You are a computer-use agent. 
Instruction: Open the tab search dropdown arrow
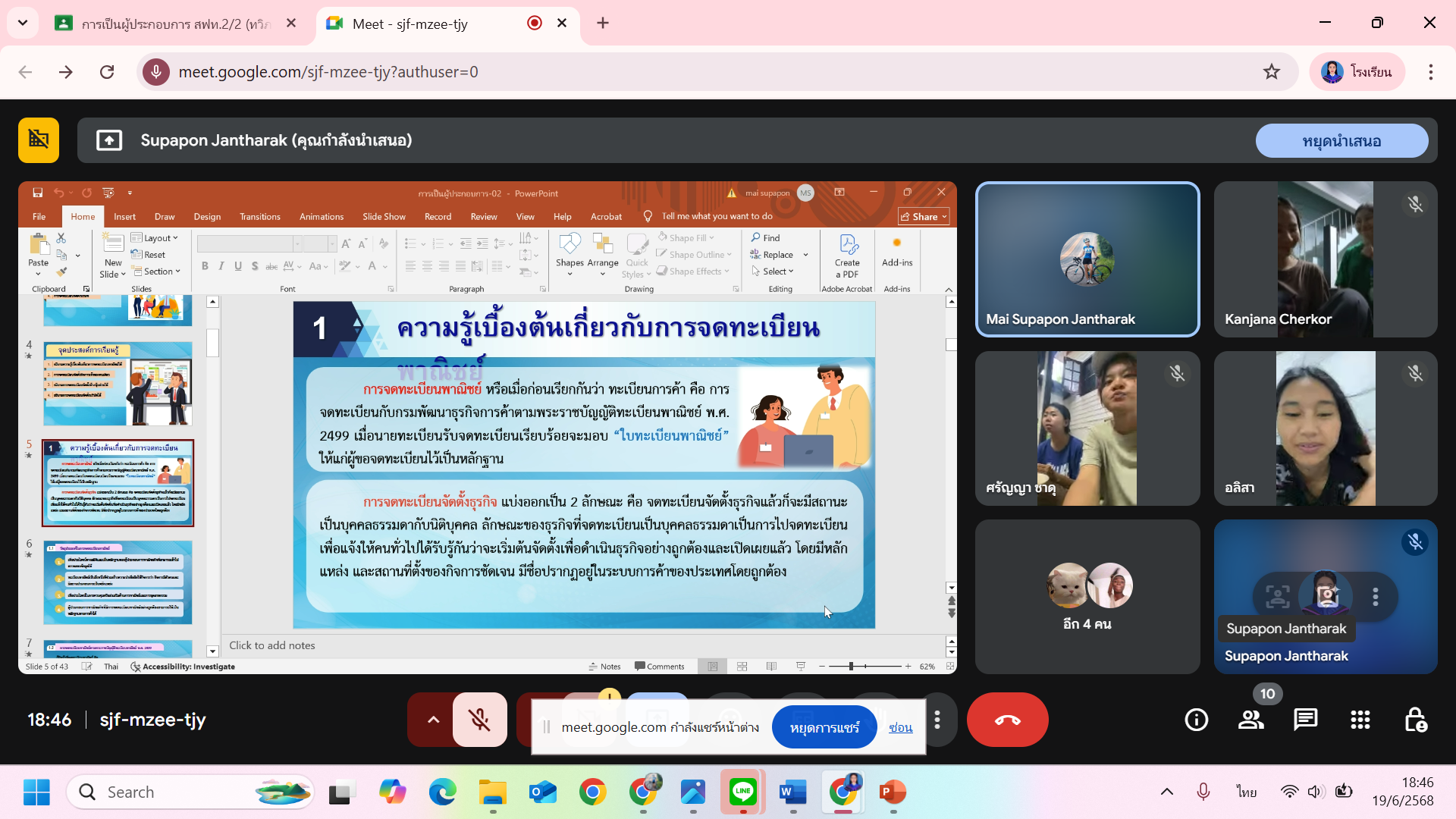tap(23, 23)
